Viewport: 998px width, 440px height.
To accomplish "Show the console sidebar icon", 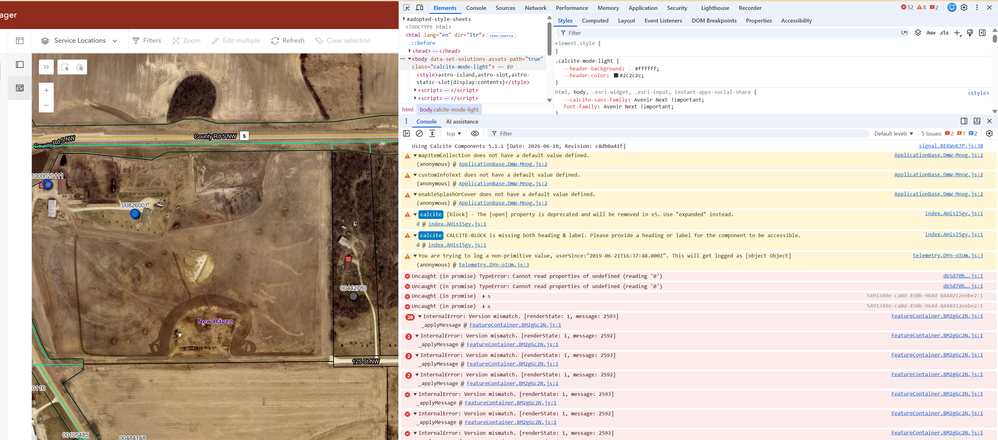I will click(407, 134).
